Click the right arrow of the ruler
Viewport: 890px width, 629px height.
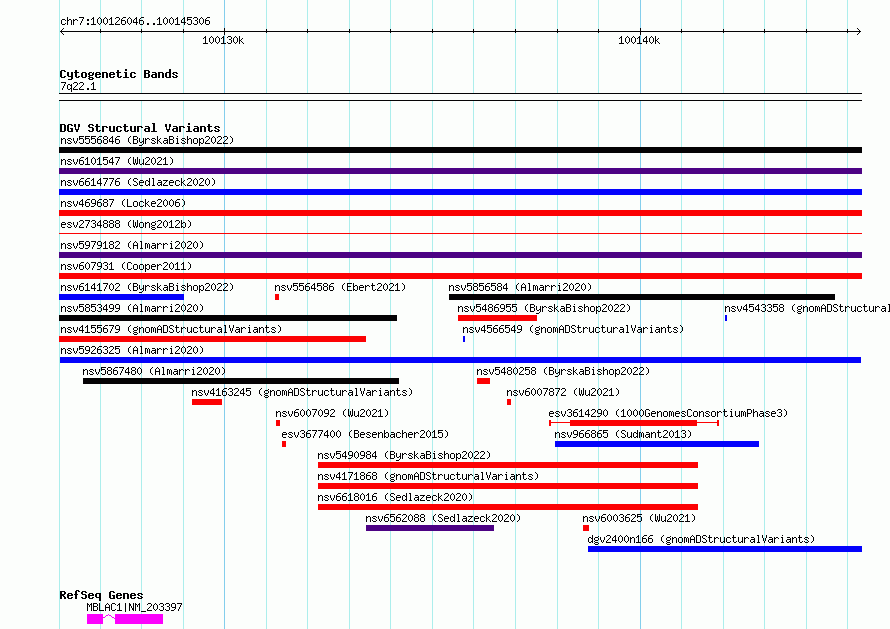858,32
